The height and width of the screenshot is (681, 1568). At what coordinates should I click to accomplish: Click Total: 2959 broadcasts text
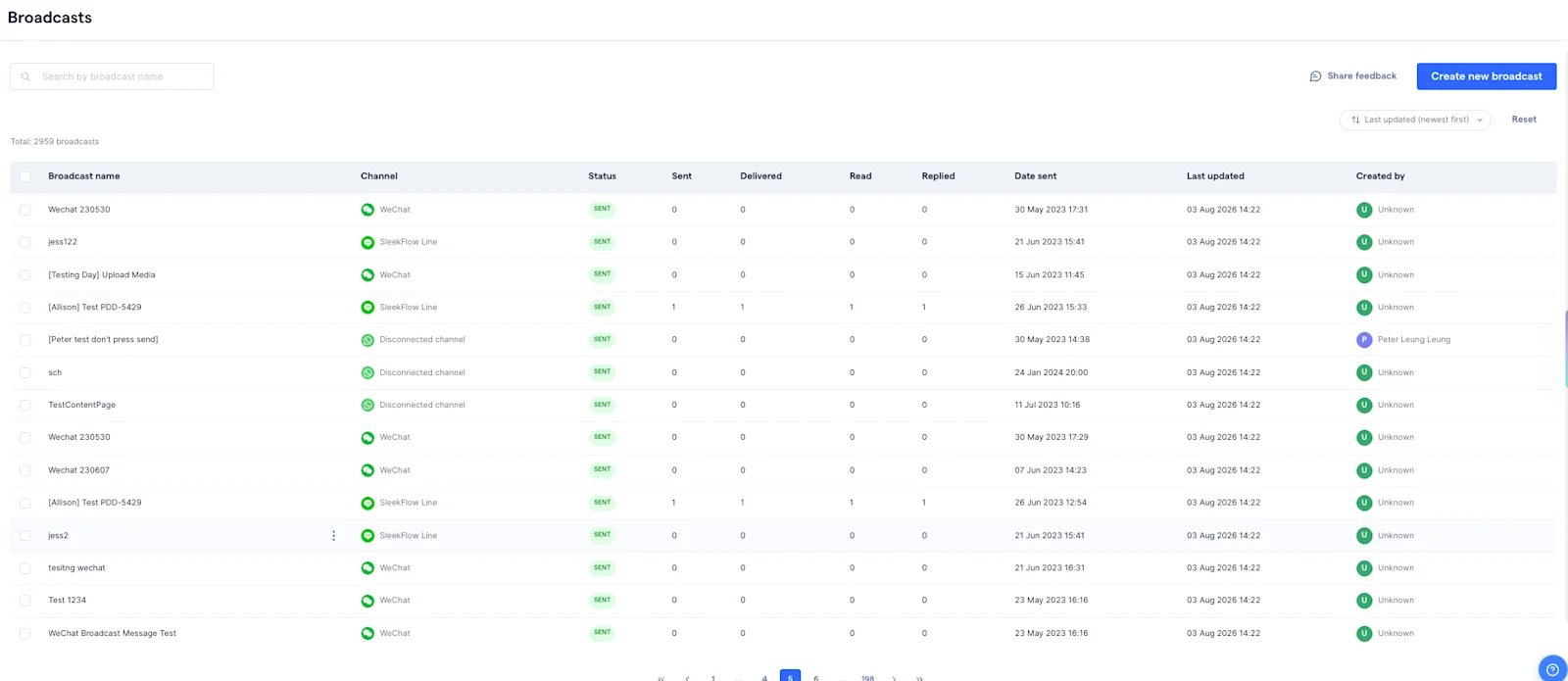pyautogui.click(x=55, y=142)
